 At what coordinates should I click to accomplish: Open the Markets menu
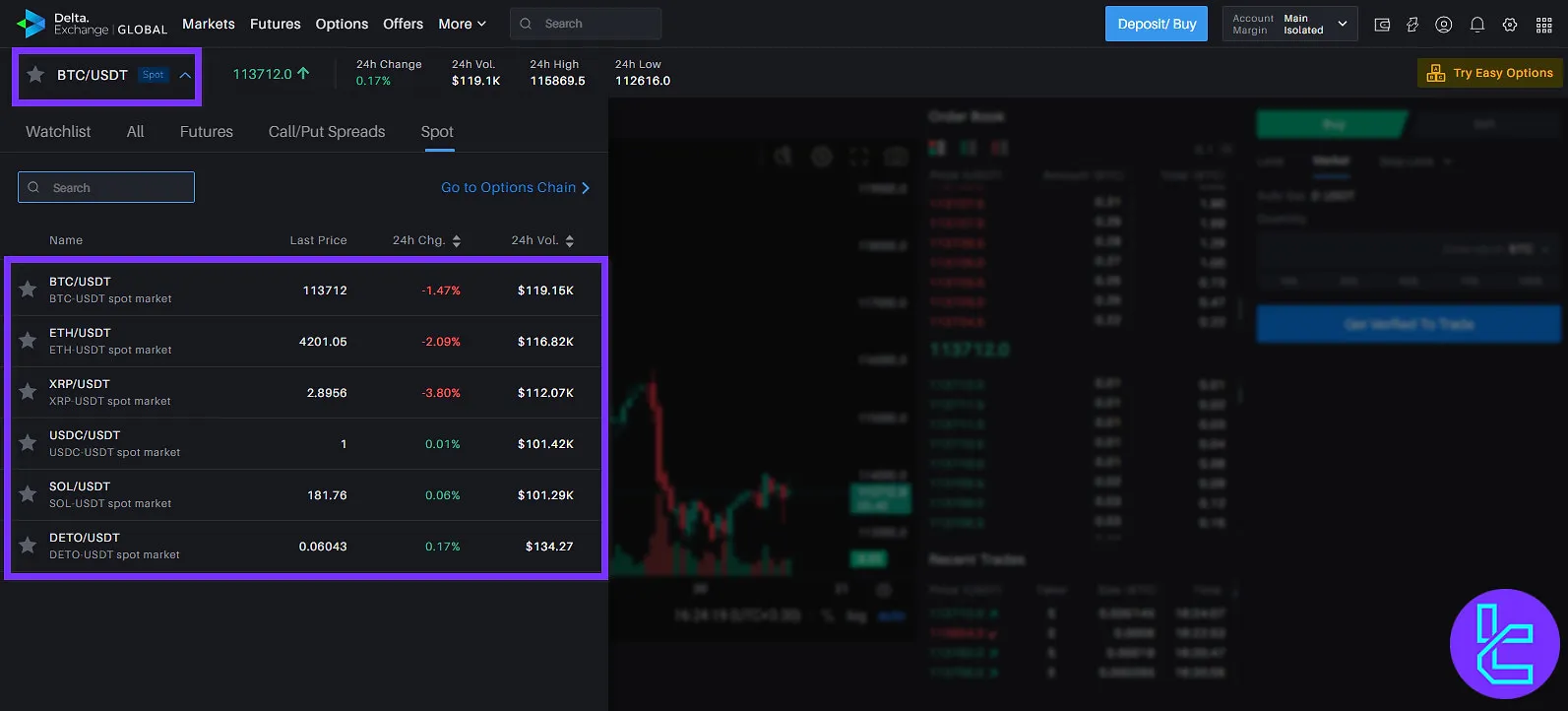point(209,24)
